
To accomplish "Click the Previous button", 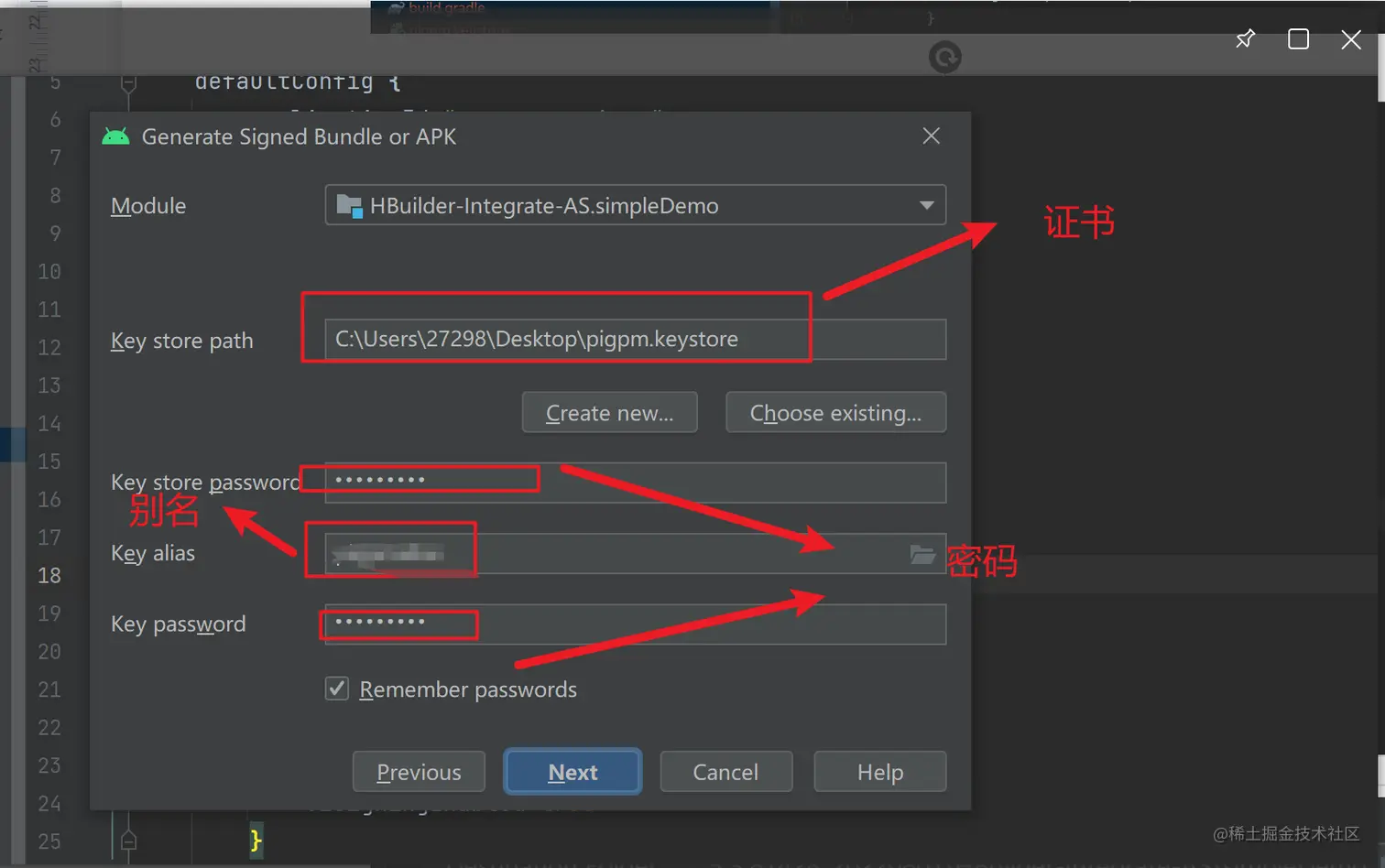I will coord(420,772).
